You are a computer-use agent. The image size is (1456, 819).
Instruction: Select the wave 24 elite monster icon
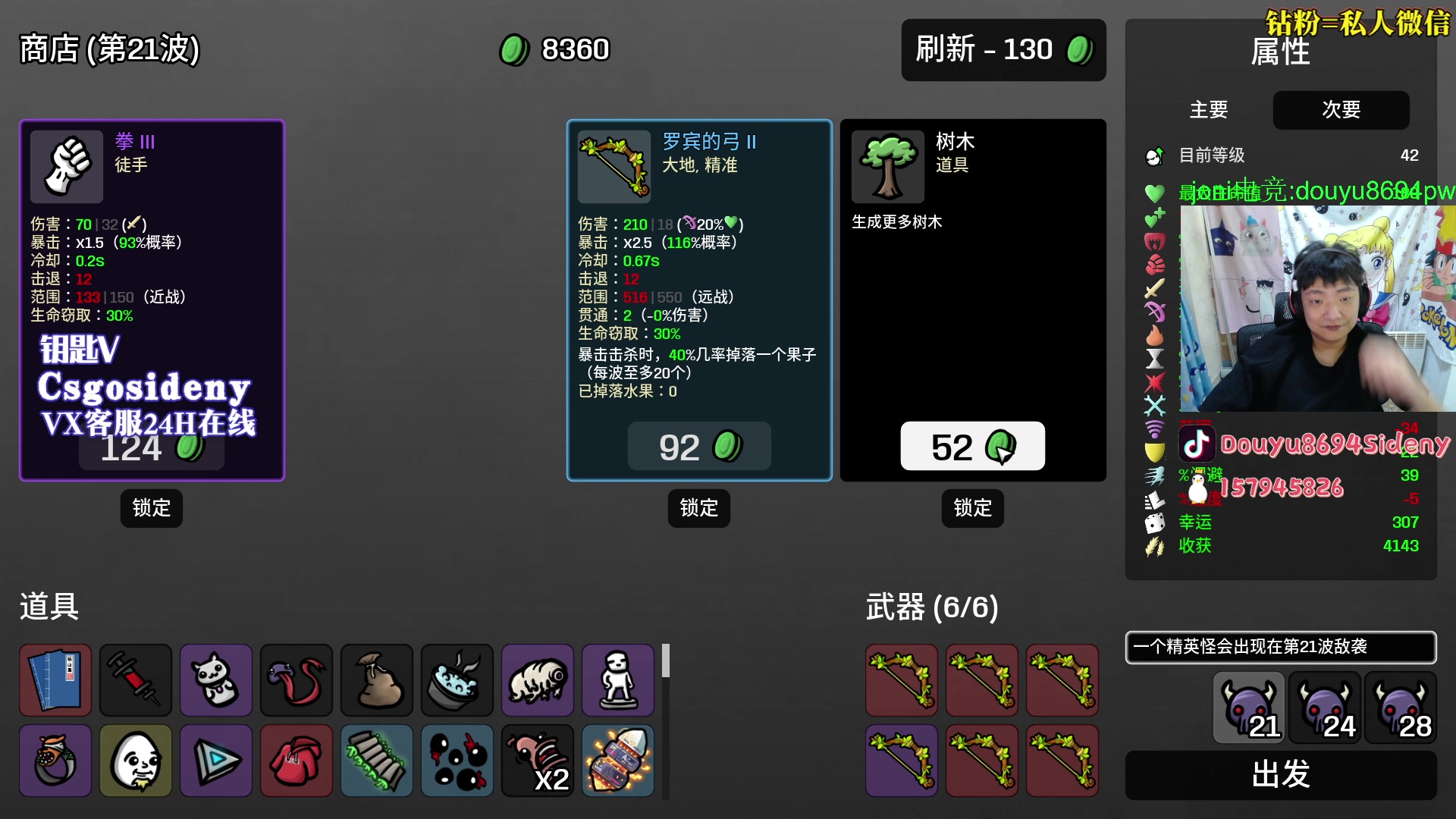click(1325, 708)
